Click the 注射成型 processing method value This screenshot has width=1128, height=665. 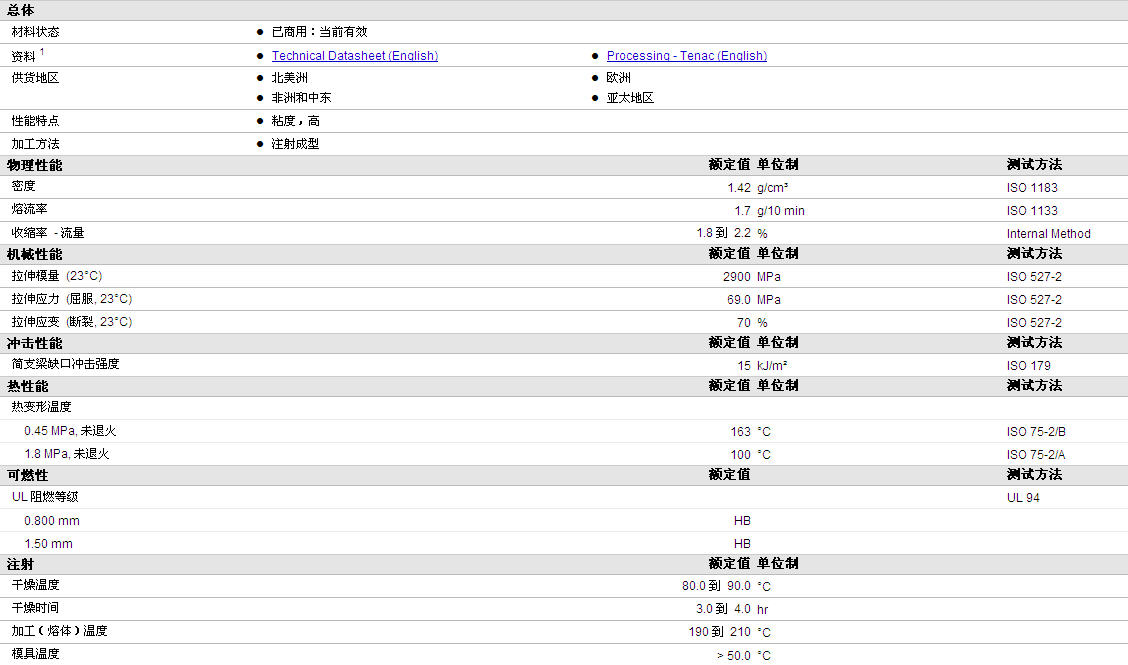[x=295, y=144]
